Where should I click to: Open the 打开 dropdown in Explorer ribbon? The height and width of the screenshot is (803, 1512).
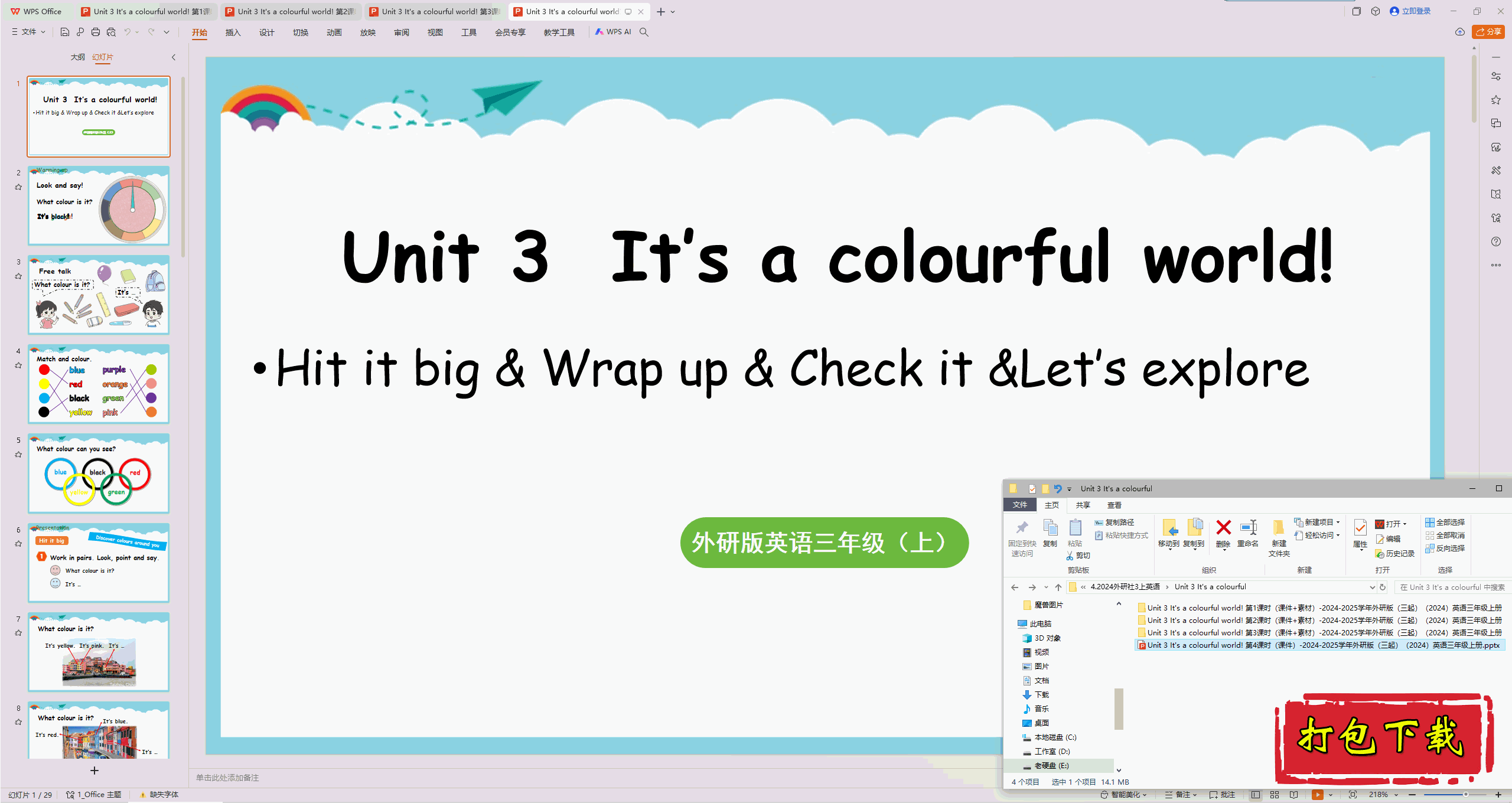pyautogui.click(x=1392, y=524)
